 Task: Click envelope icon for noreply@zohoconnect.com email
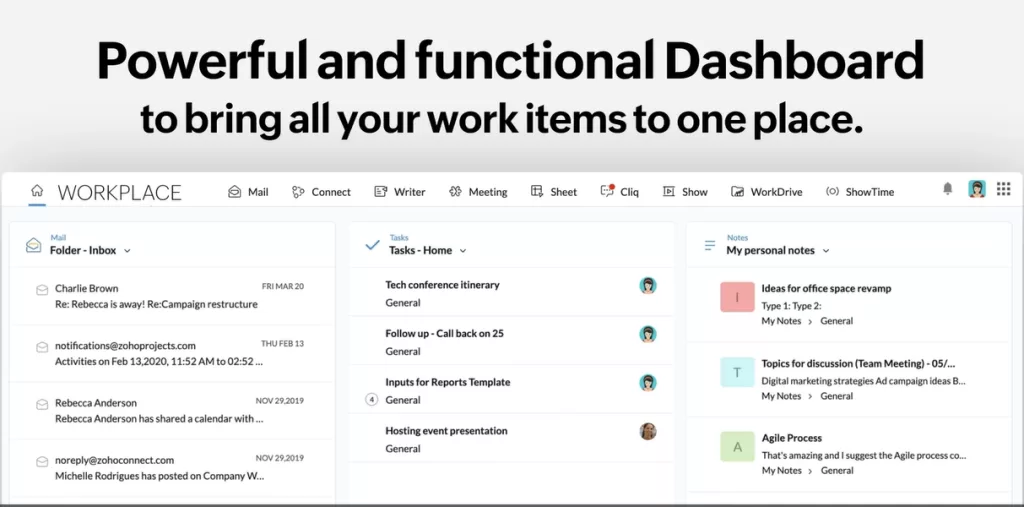(42, 462)
